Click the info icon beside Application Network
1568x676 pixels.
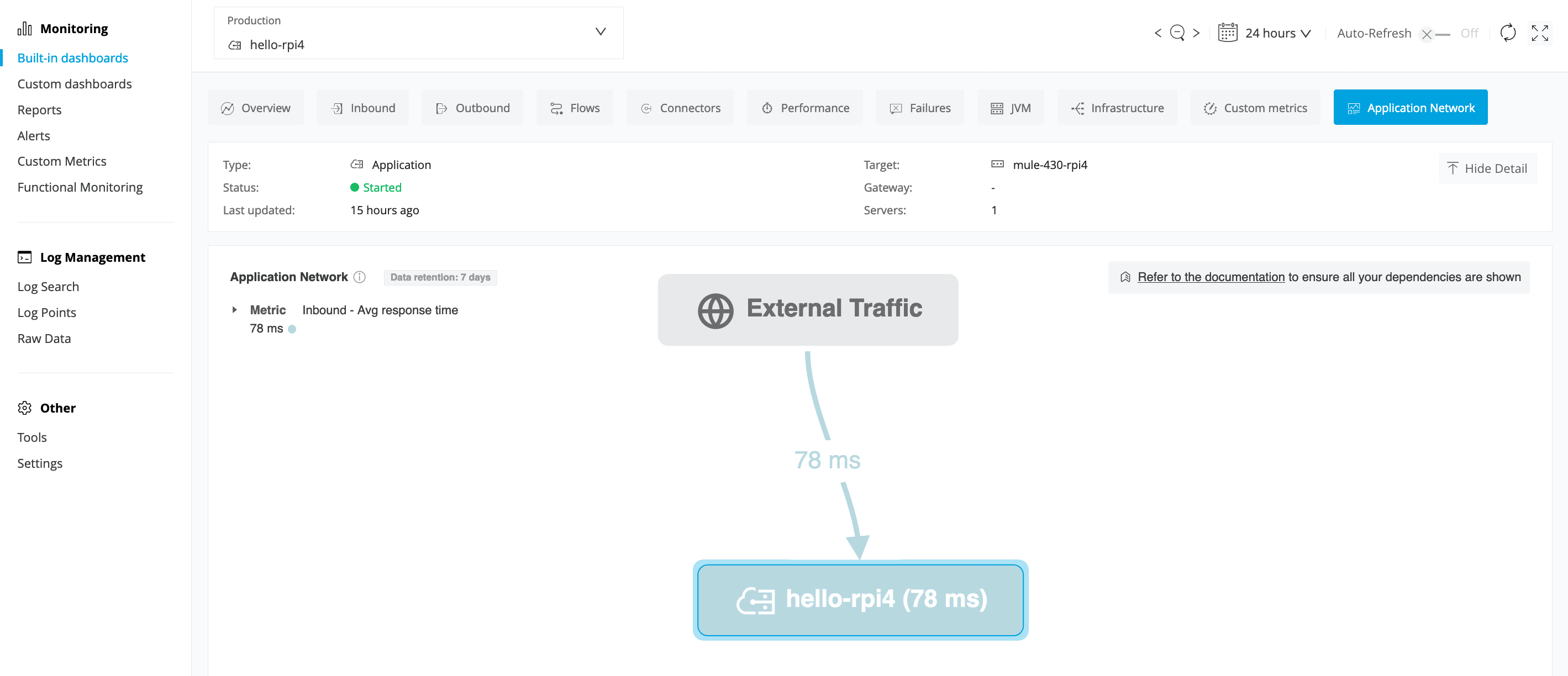(x=360, y=277)
